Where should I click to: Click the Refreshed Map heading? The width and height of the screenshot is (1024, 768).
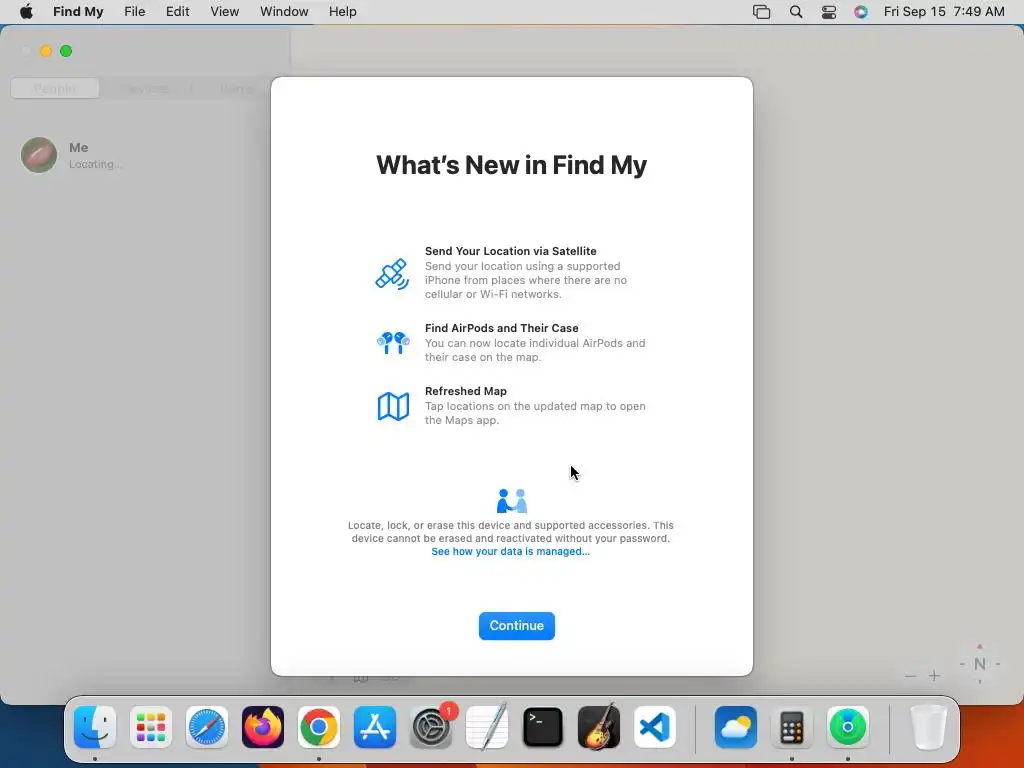click(x=466, y=391)
